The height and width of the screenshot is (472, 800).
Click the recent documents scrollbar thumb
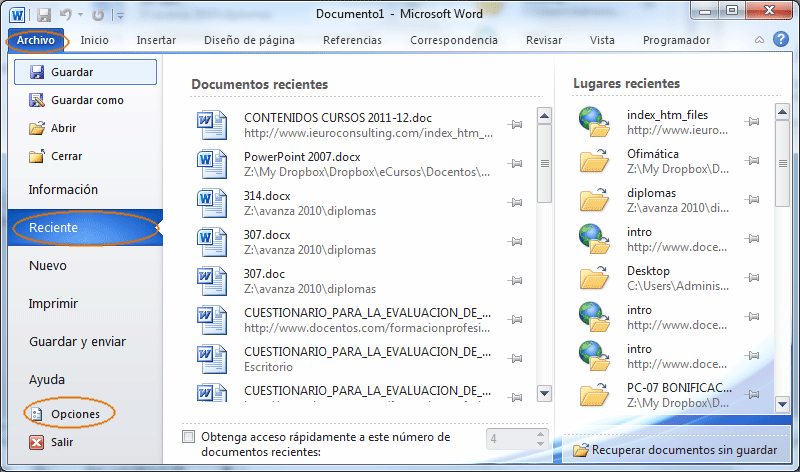pyautogui.click(x=544, y=163)
